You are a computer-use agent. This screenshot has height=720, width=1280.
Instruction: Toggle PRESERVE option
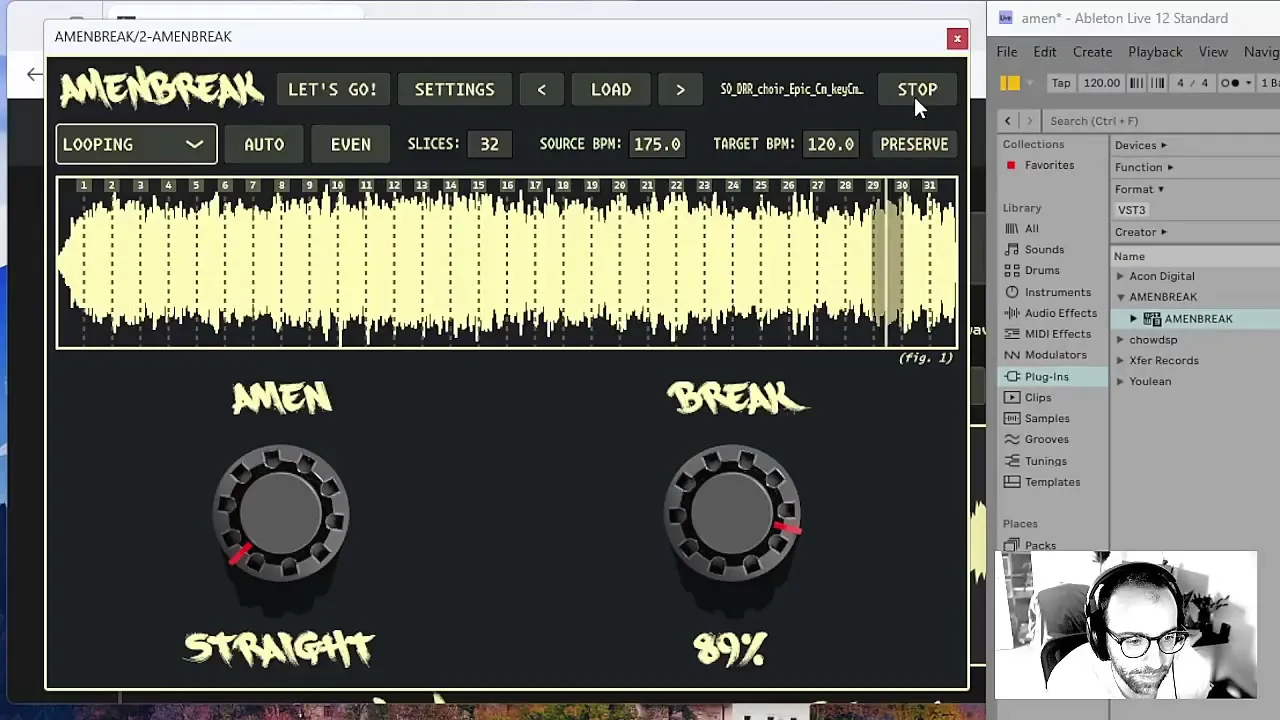(x=914, y=144)
